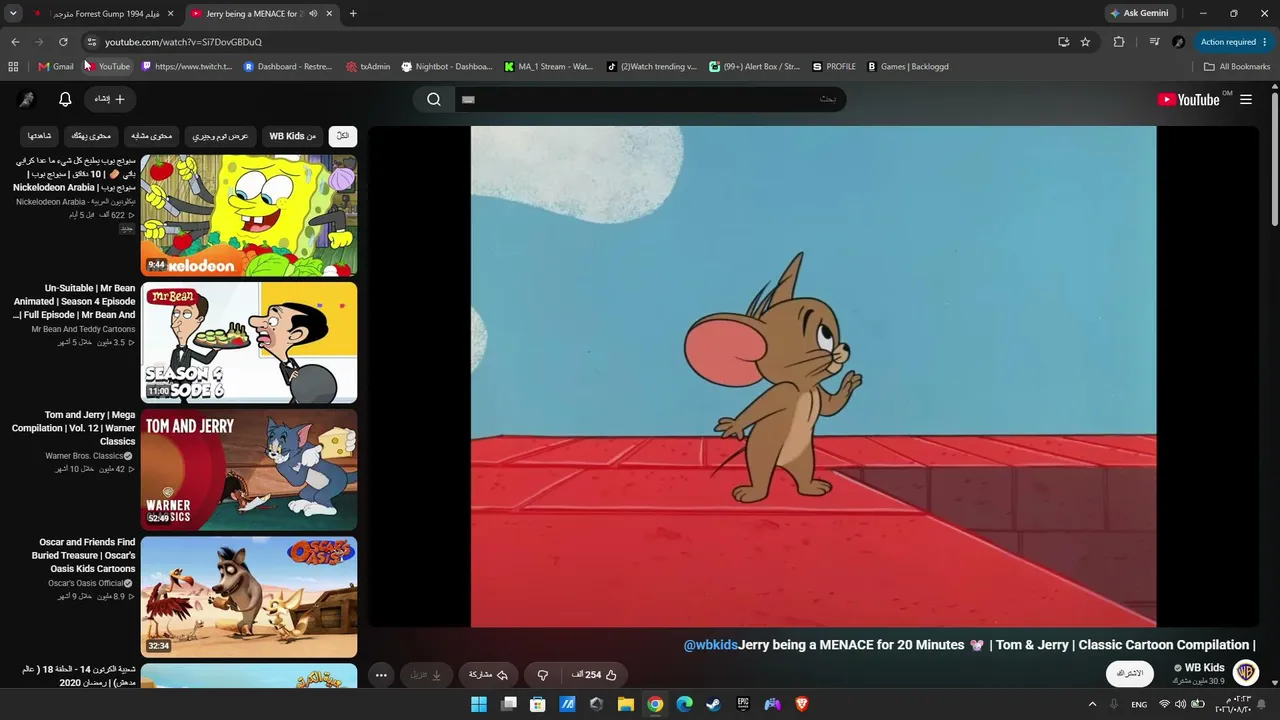Open the YouTube bookmark
This screenshot has width=1280, height=720.
pos(107,67)
